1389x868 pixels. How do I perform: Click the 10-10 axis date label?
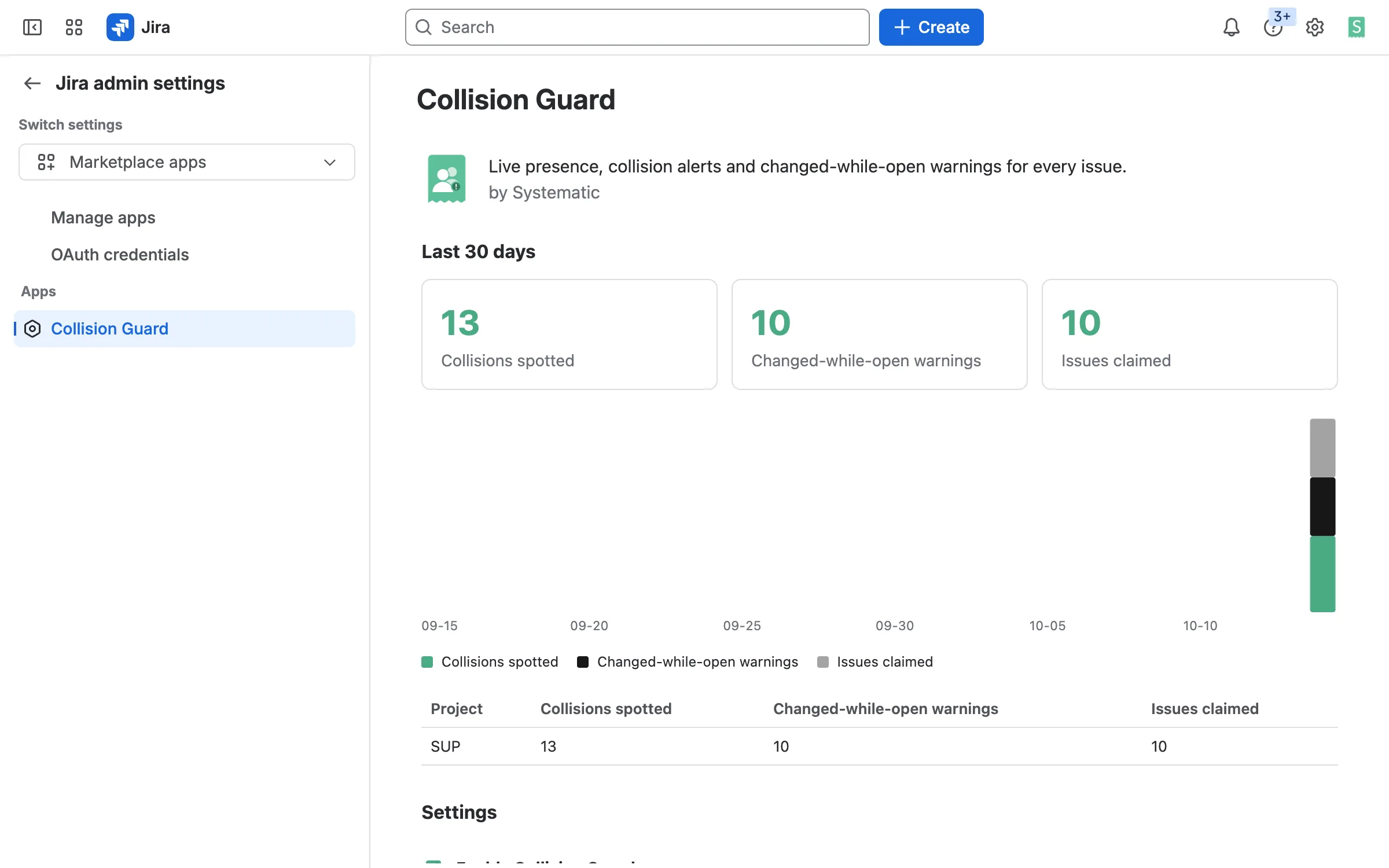1200,626
